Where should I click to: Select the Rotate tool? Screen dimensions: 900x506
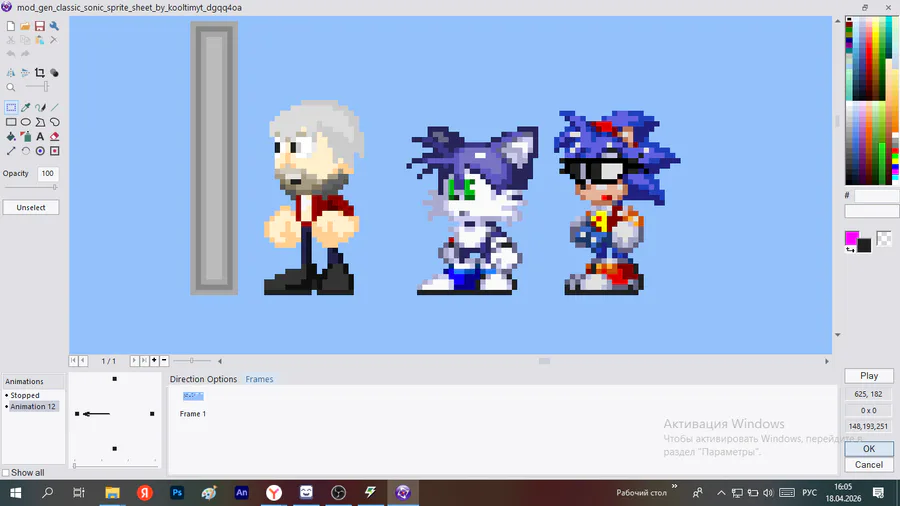26,151
